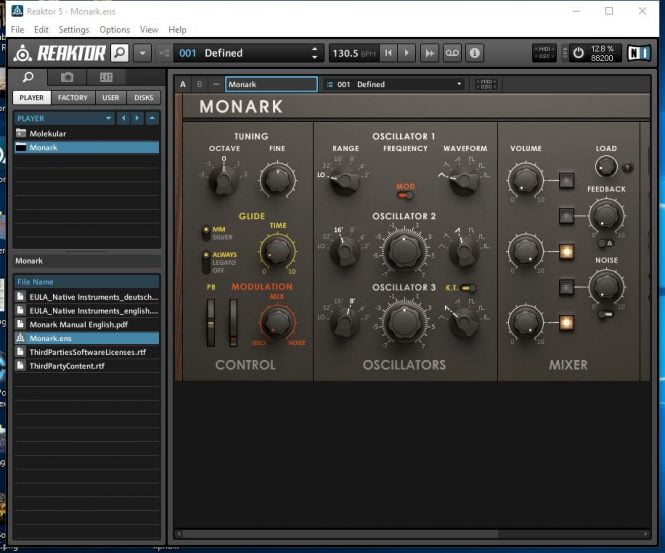Select the search browser tab in sidebar
The image size is (665, 553).
[x=28, y=77]
